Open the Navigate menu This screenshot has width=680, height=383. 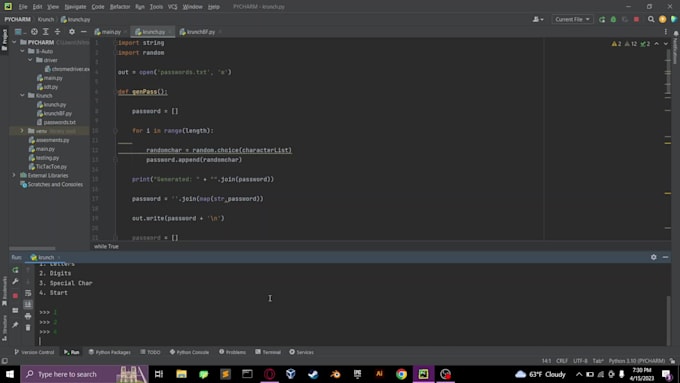coord(75,7)
